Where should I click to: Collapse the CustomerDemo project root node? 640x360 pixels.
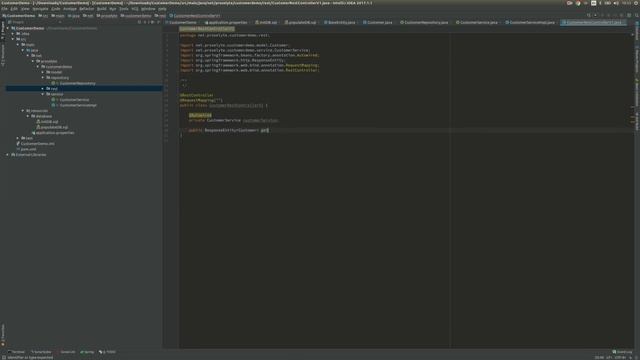pyautogui.click(x=8, y=28)
